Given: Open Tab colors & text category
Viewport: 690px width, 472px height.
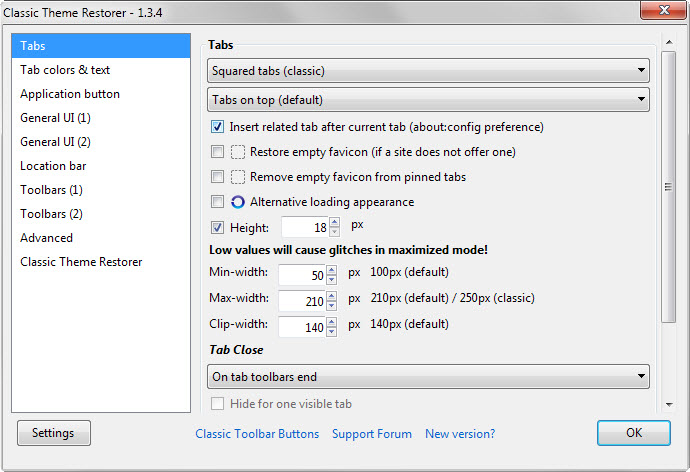Looking at the screenshot, I should [101, 70].
